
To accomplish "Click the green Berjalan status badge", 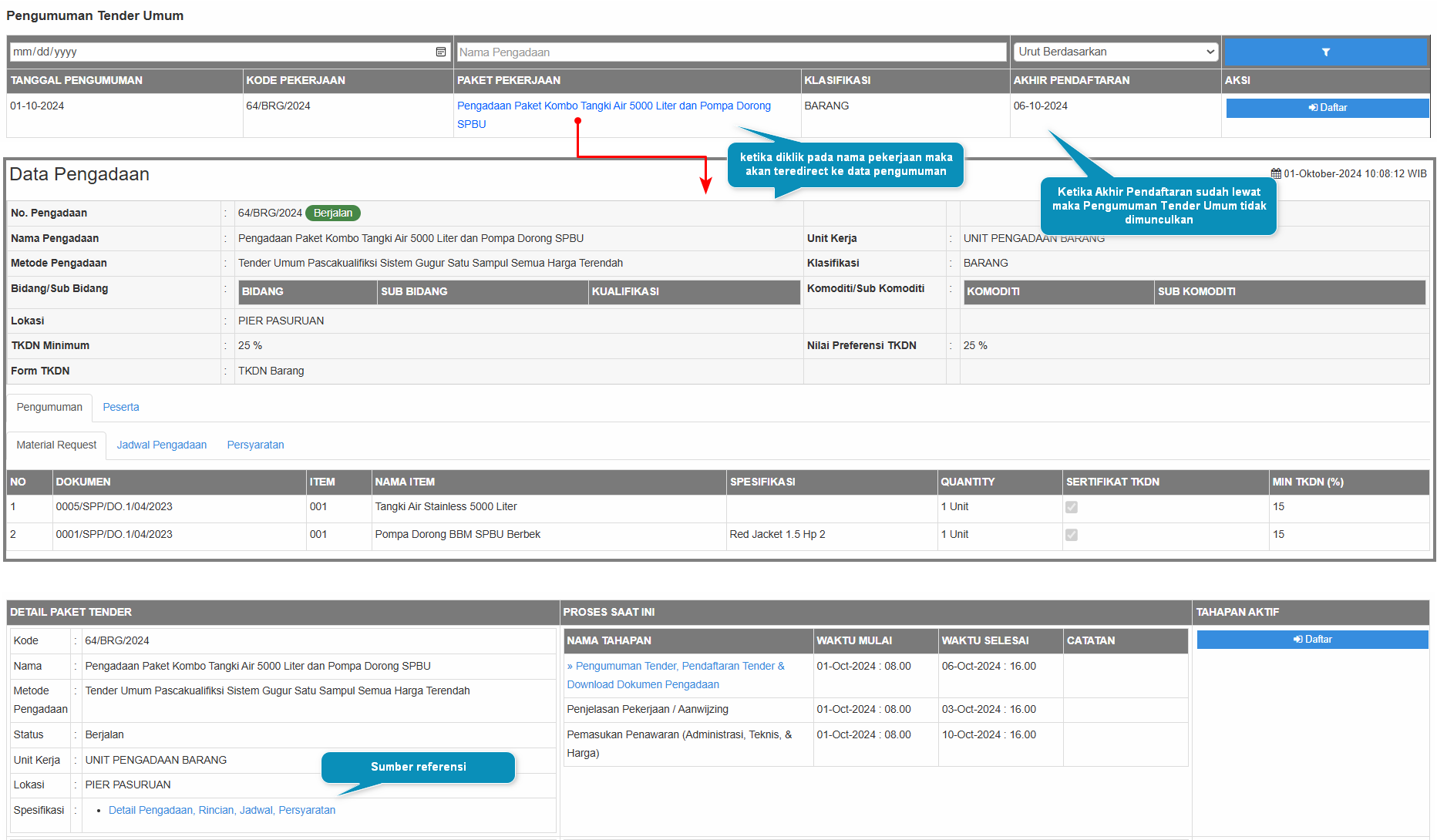I will [333, 213].
